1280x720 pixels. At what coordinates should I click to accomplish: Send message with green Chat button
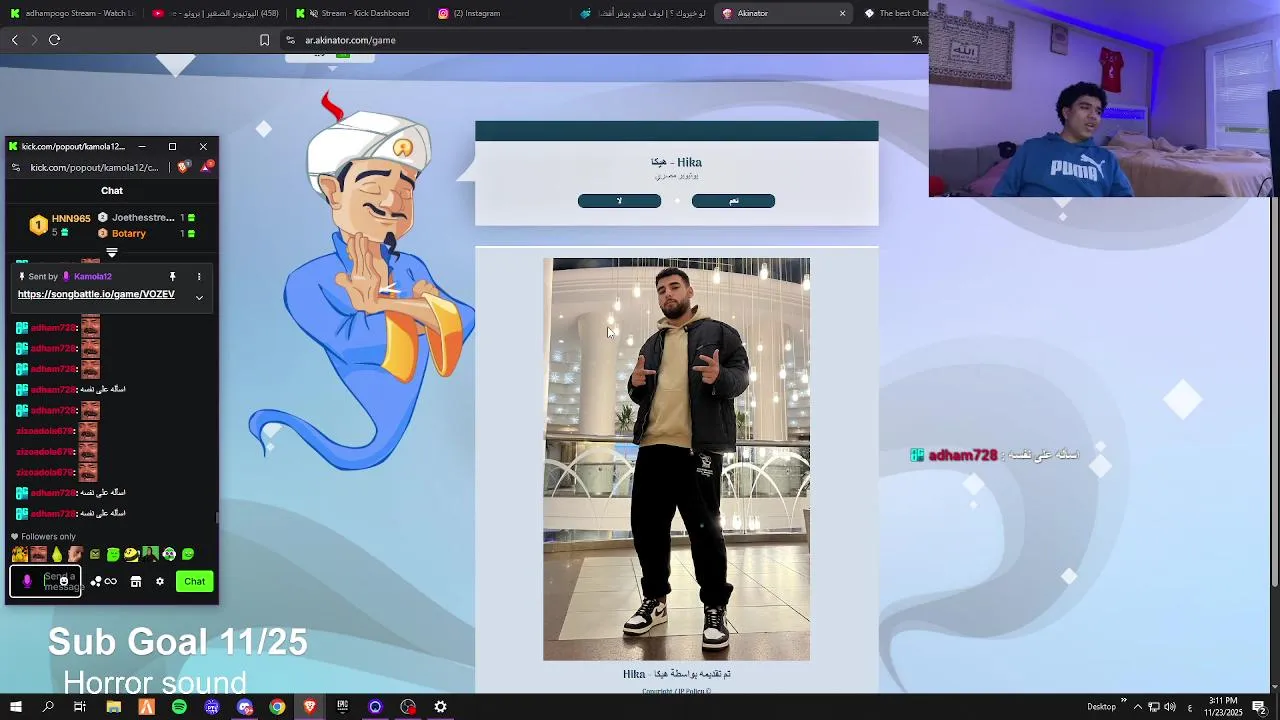tap(194, 581)
